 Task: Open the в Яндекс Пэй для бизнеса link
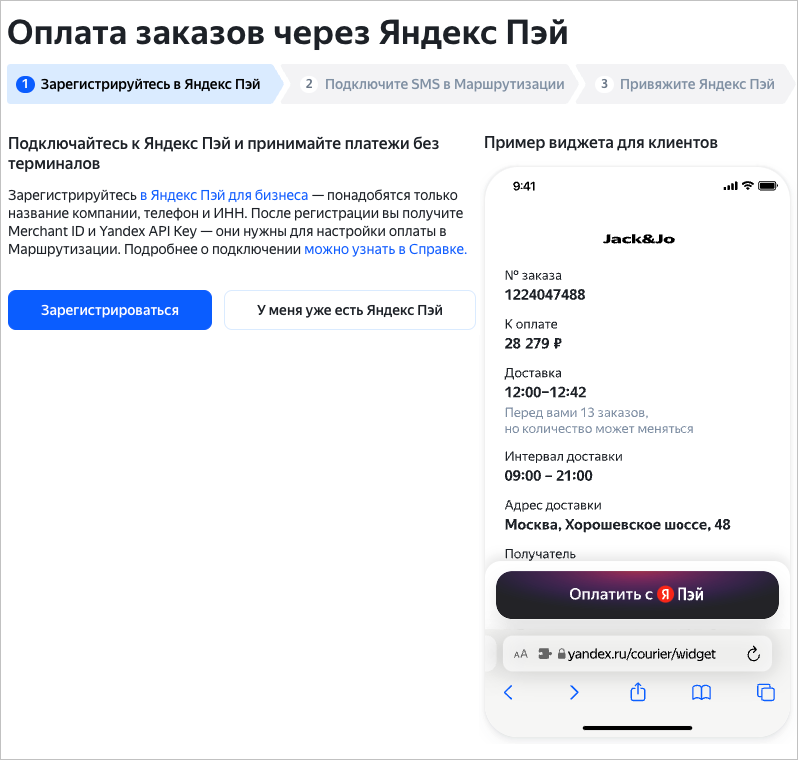click(x=224, y=195)
